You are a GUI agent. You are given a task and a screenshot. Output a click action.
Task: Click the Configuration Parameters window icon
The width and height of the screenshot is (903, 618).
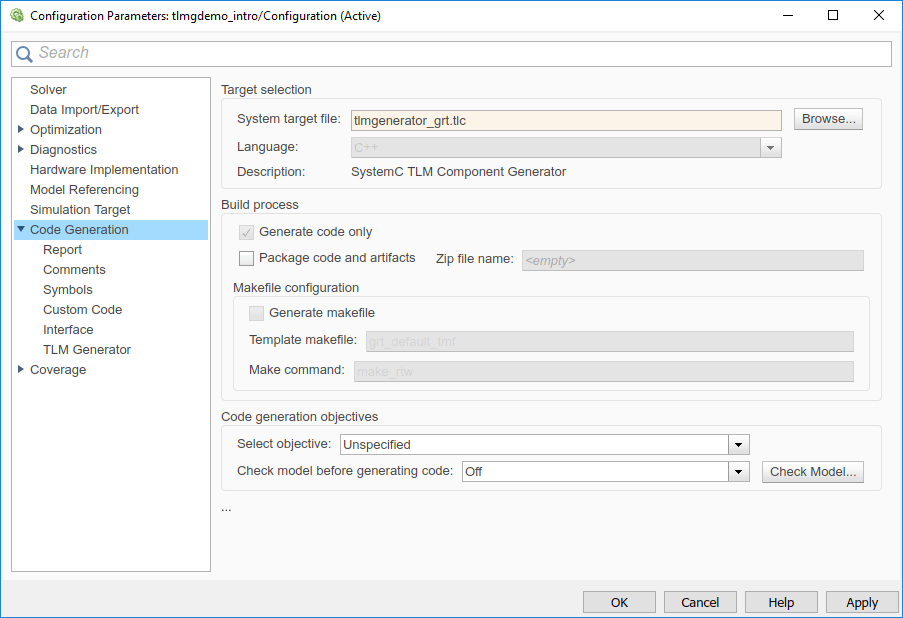tap(16, 16)
